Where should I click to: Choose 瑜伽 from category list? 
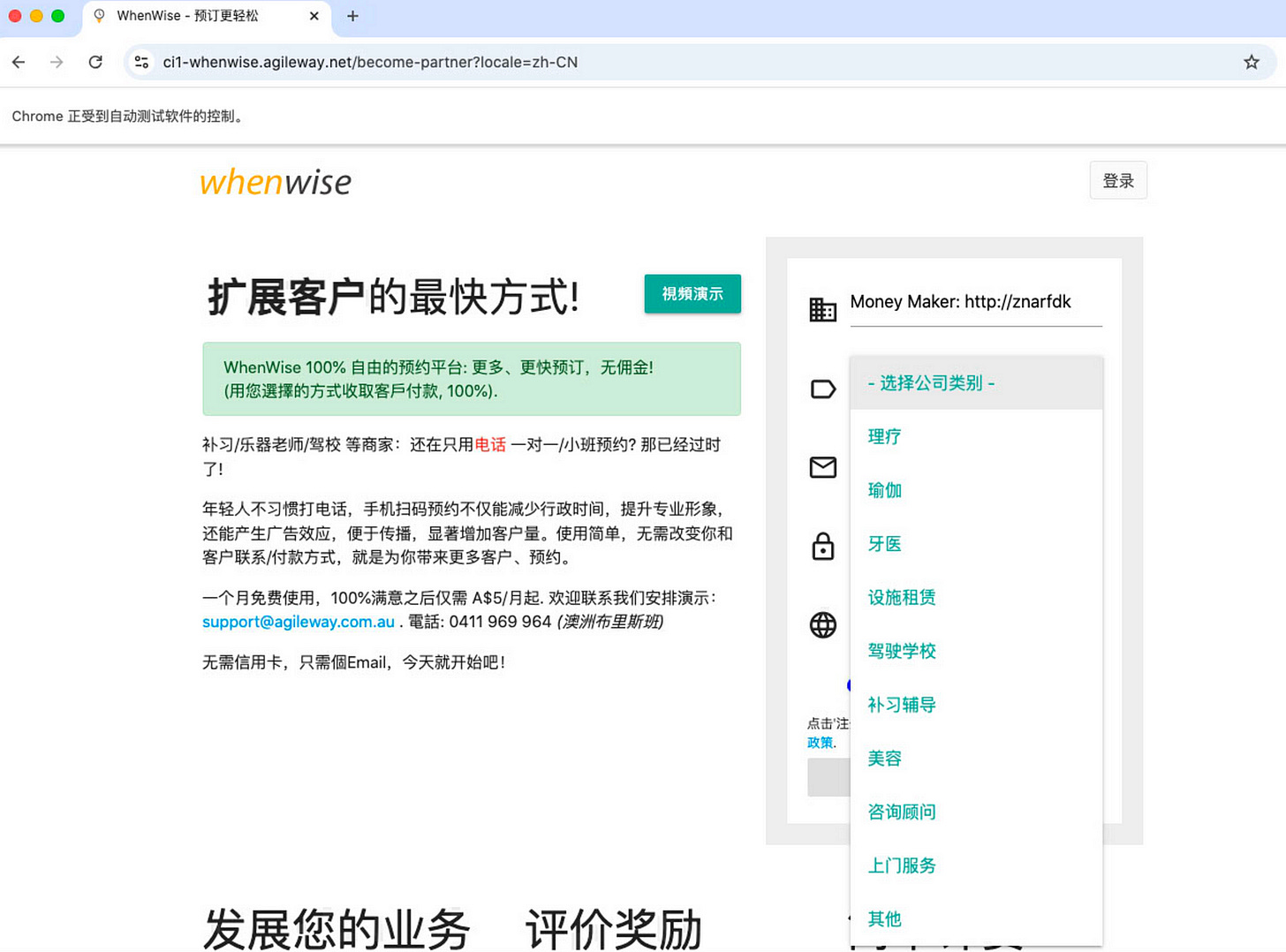point(976,490)
